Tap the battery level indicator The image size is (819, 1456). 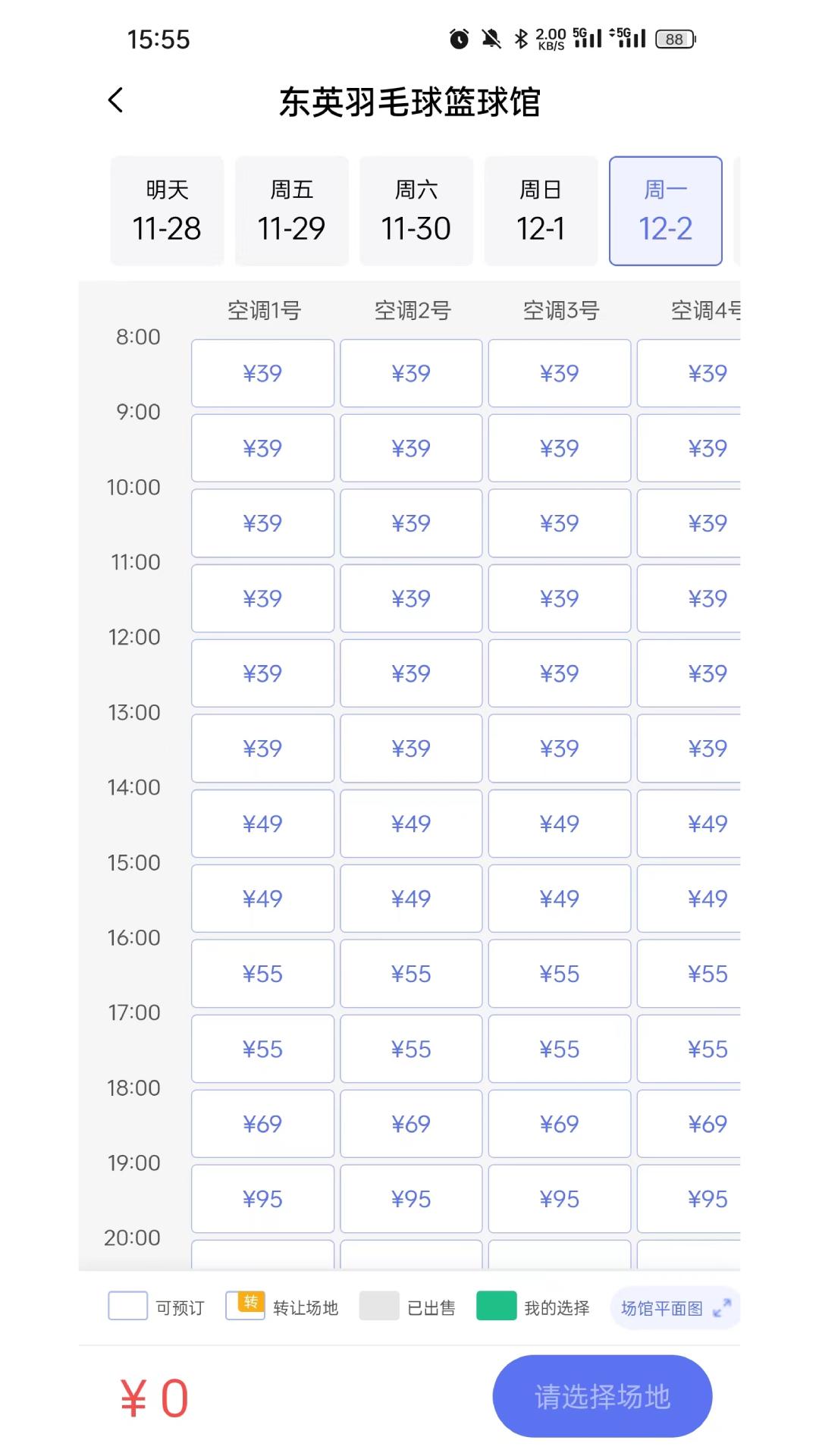[x=675, y=39]
